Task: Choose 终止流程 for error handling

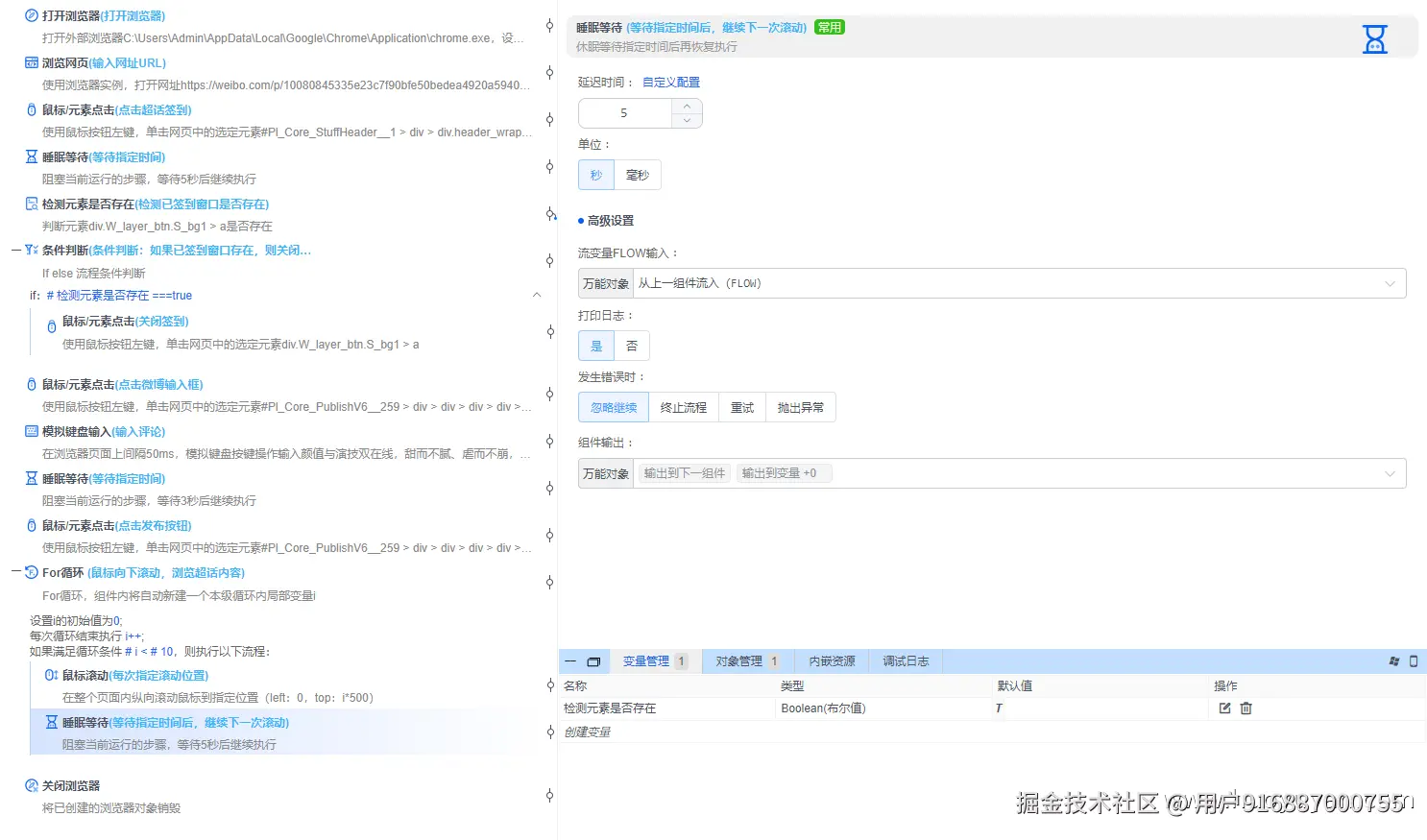Action: (684, 408)
